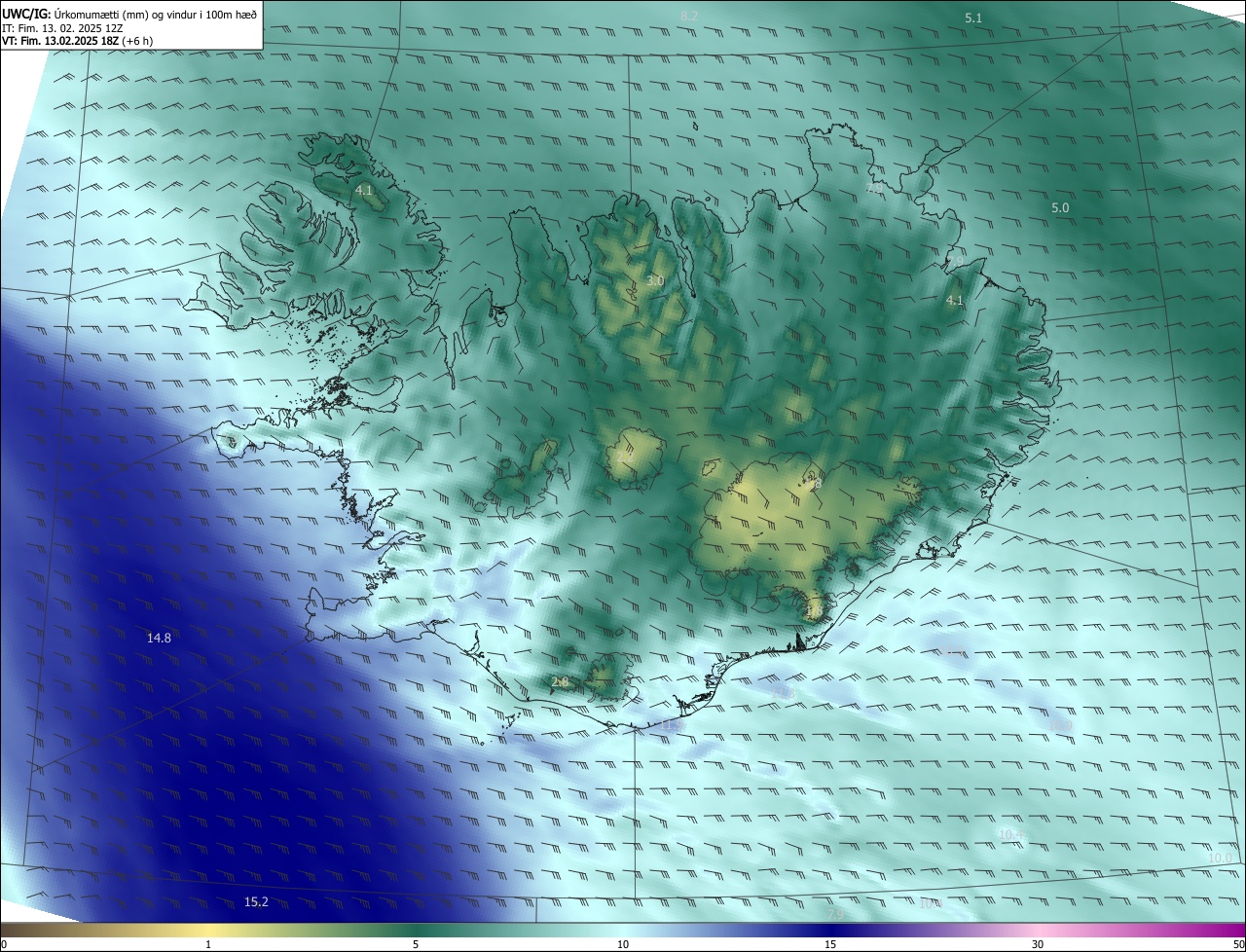Click the color scale tick label 30
This screenshot has width=1246, height=952.
pyautogui.click(x=1038, y=944)
